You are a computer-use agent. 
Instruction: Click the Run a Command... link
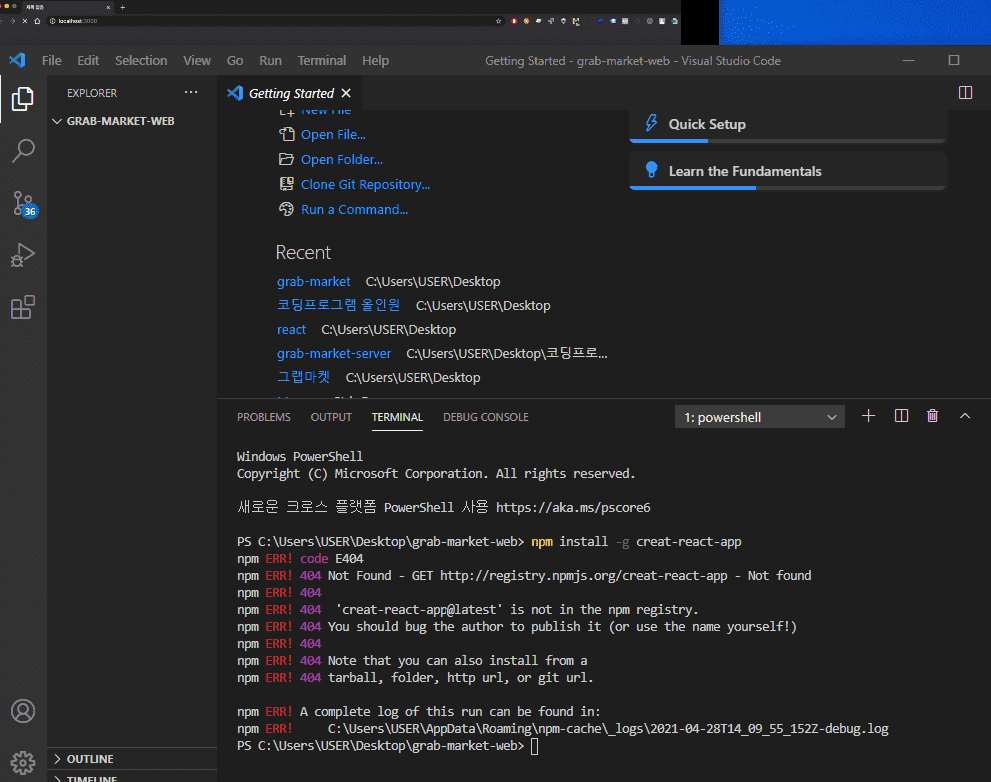coord(355,209)
